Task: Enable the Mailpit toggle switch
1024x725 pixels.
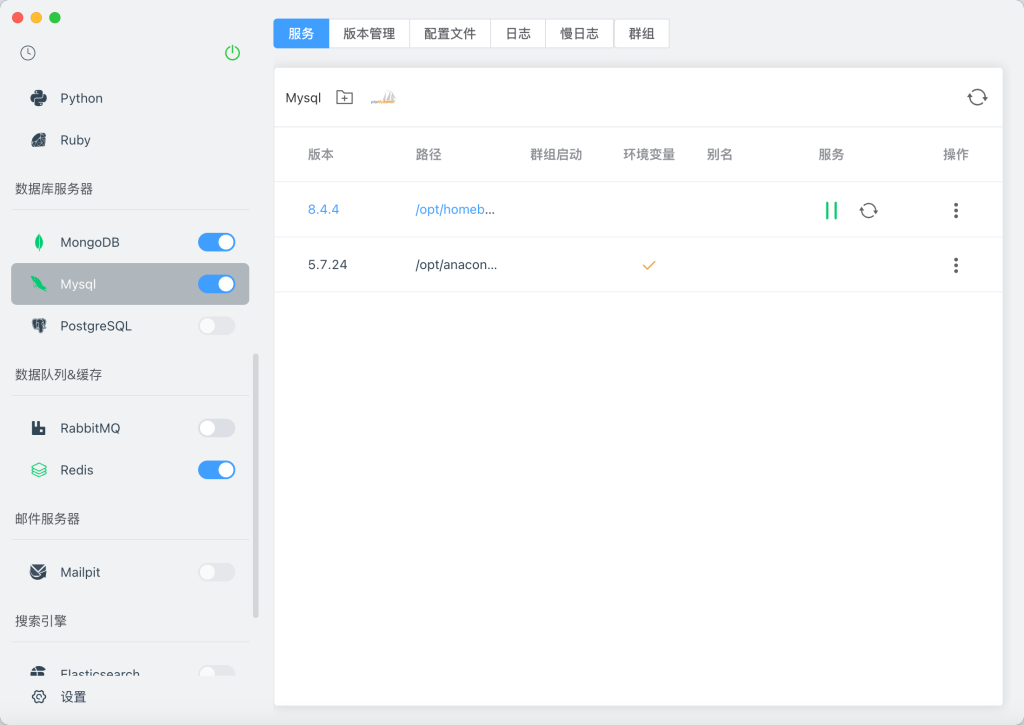Action: pyautogui.click(x=217, y=572)
